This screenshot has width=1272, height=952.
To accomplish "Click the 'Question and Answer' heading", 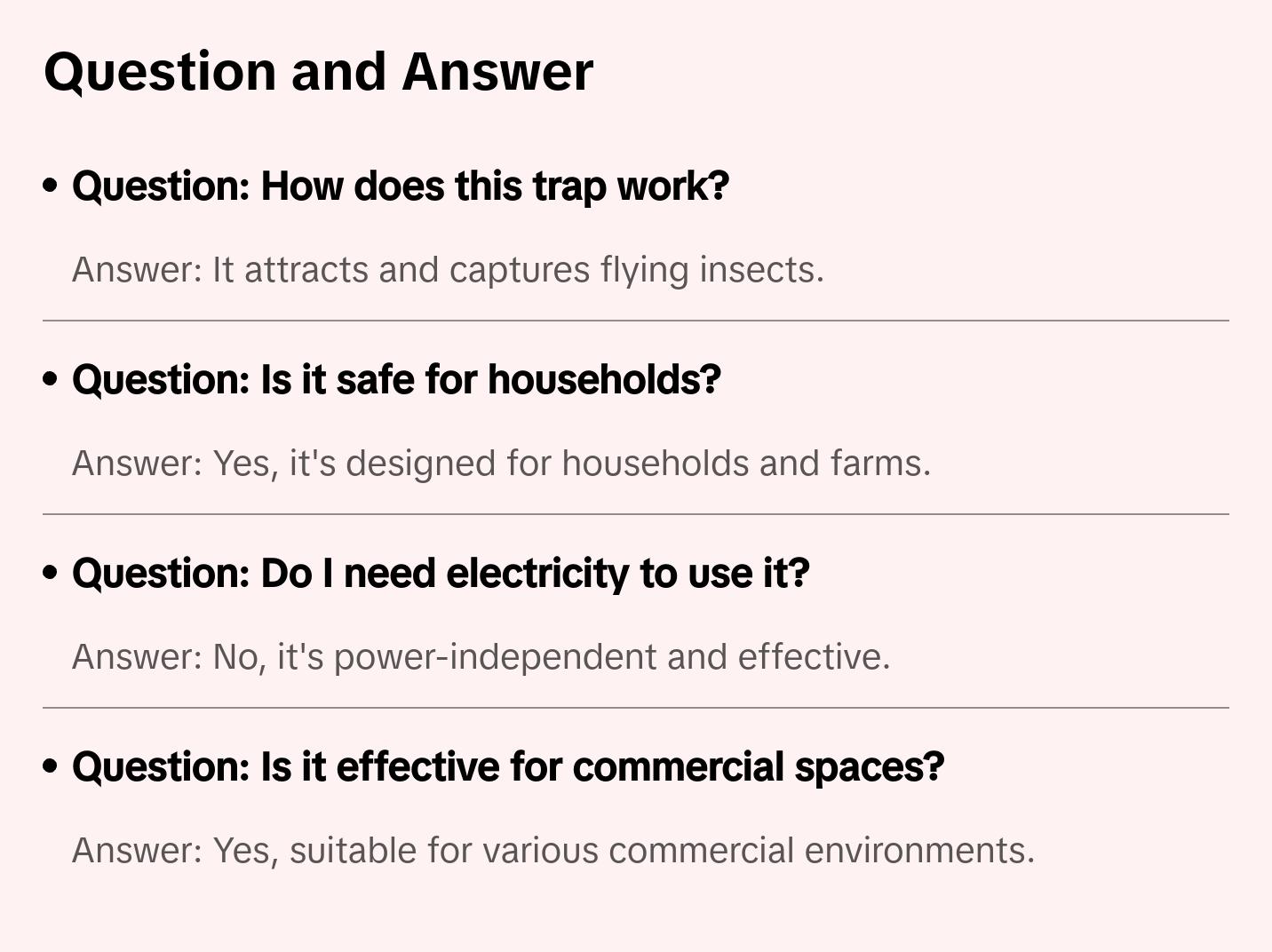I will point(318,71).
